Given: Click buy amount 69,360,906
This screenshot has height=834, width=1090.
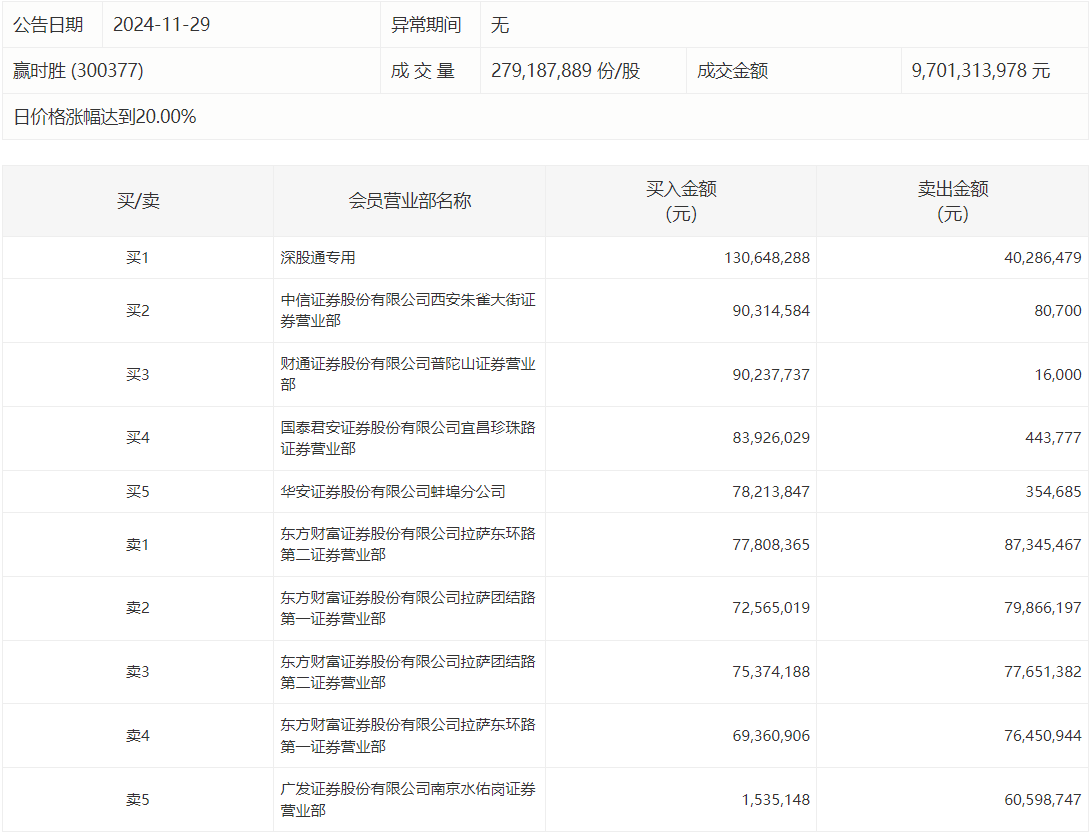Looking at the screenshot, I should [771, 736].
